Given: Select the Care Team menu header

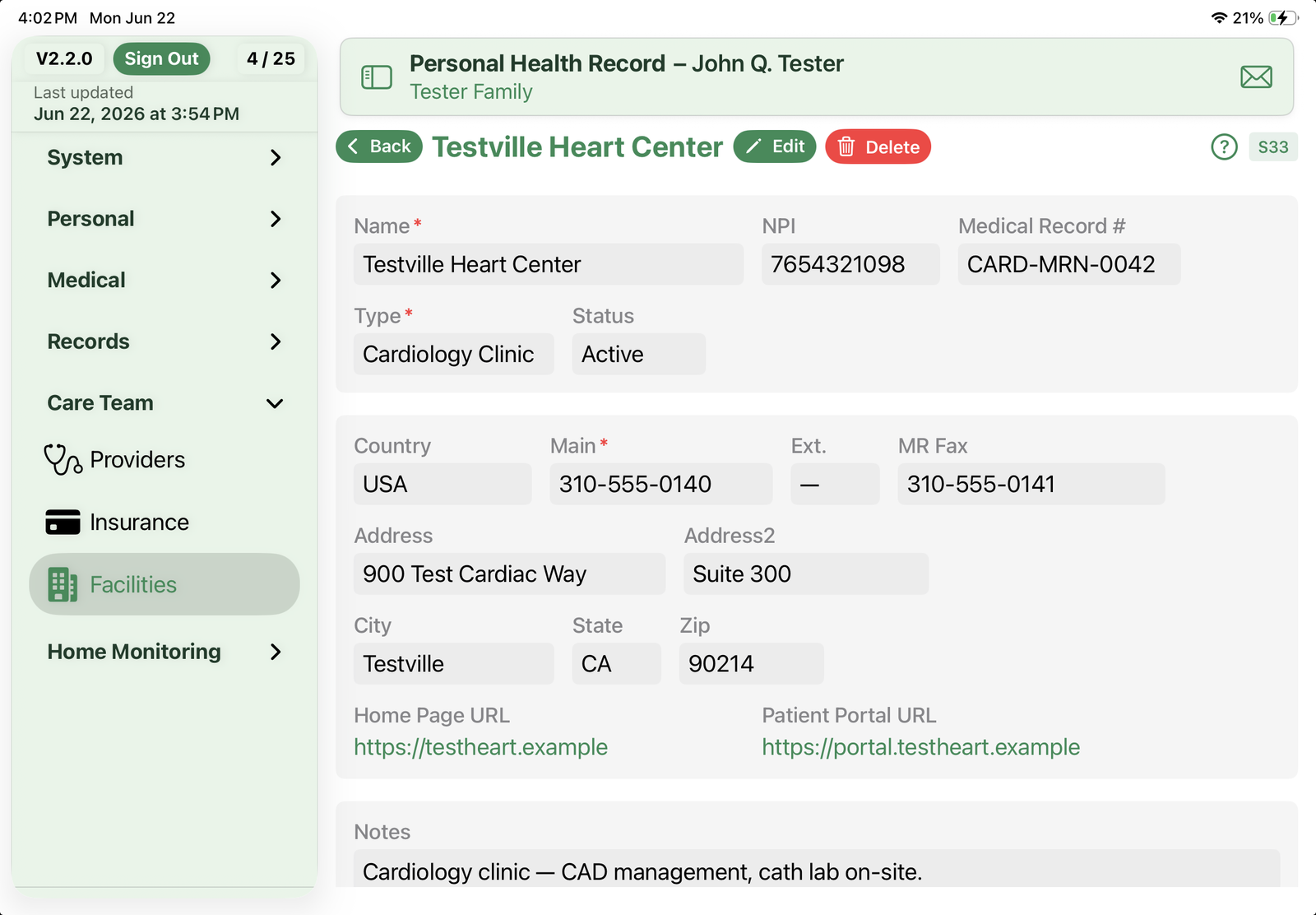Looking at the screenshot, I should coord(164,403).
